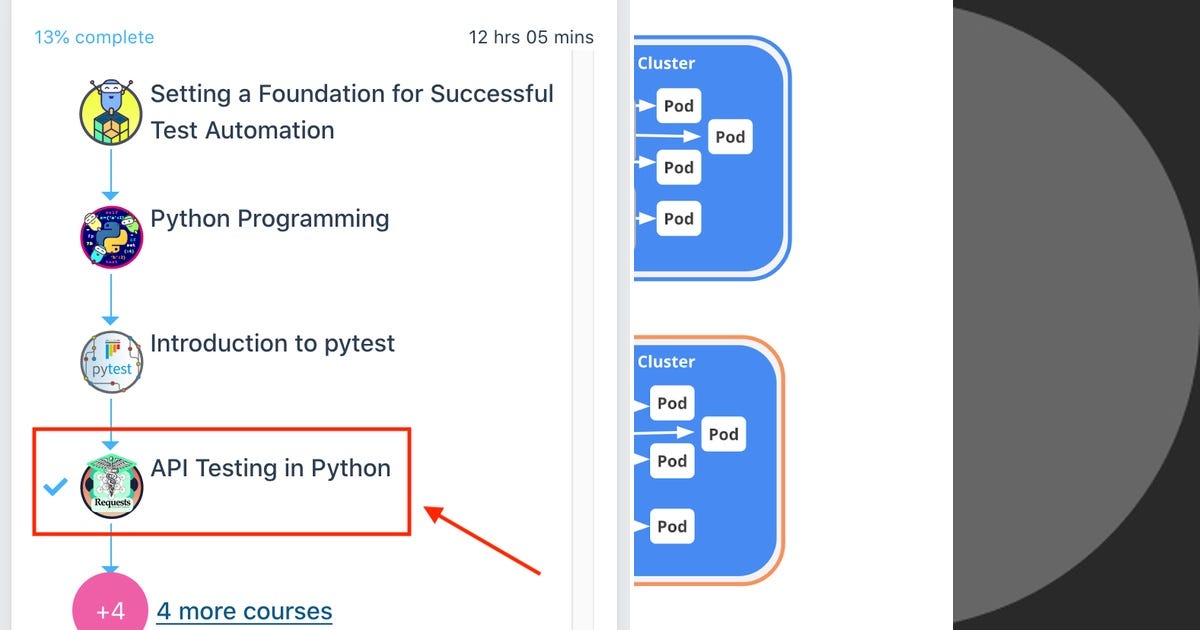Select the middle Pod node in the blue Cluster
Image resolution: width=1200 pixels, height=630 pixels.
[x=677, y=167]
